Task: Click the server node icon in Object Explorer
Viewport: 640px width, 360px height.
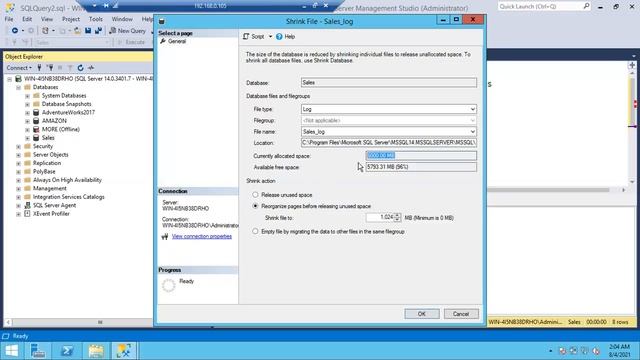Action: click(18, 78)
